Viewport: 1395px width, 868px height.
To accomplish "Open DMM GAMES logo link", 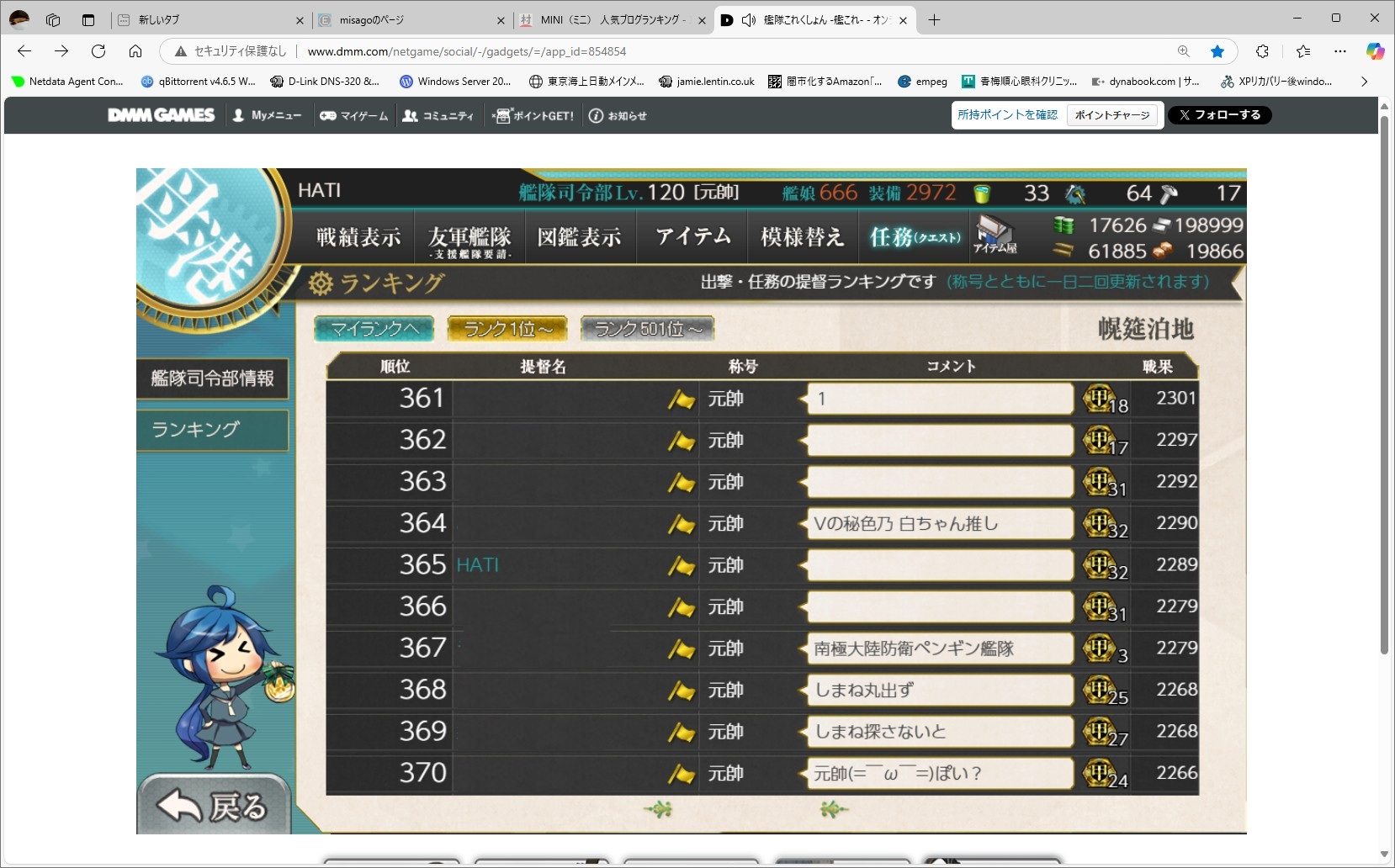I will tap(162, 115).
